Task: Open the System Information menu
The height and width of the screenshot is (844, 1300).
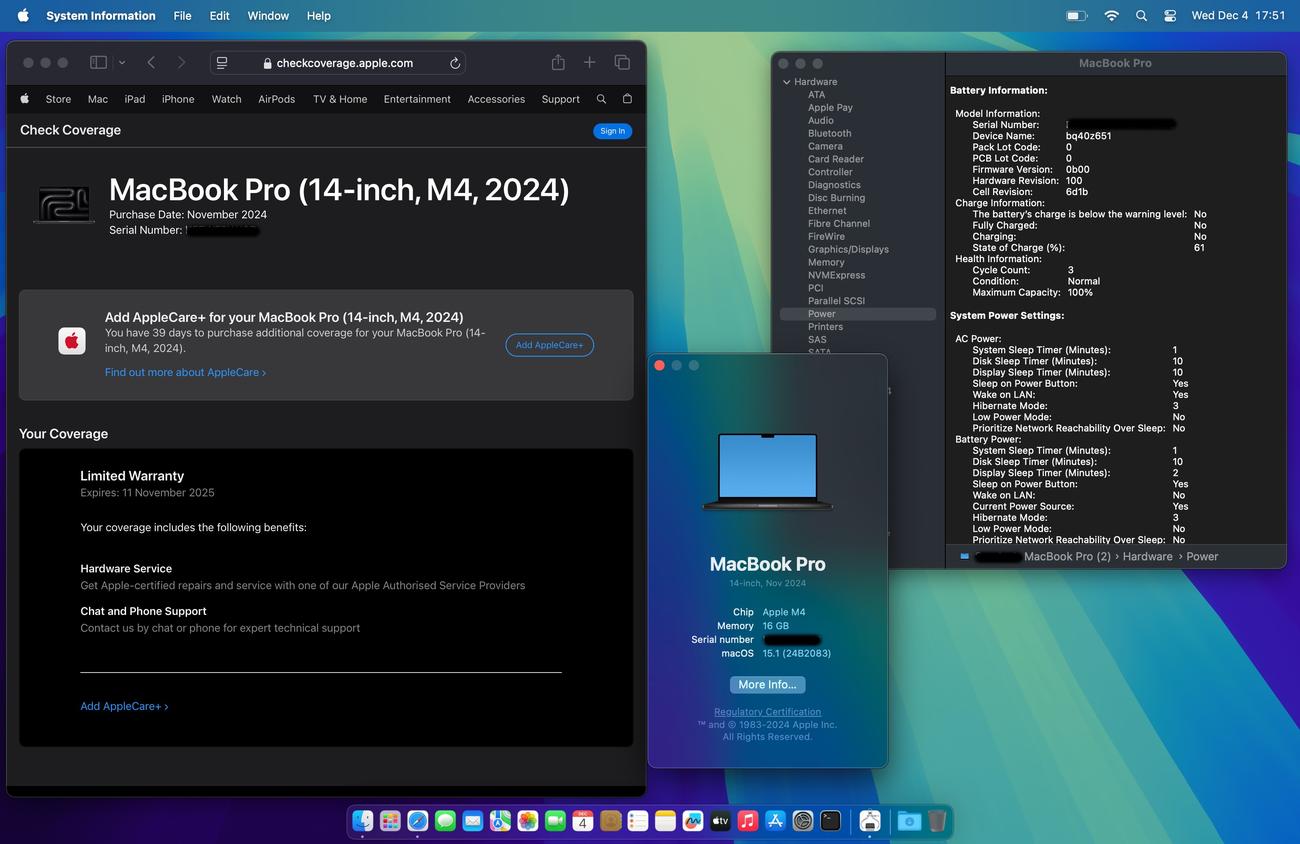Action: tap(101, 16)
